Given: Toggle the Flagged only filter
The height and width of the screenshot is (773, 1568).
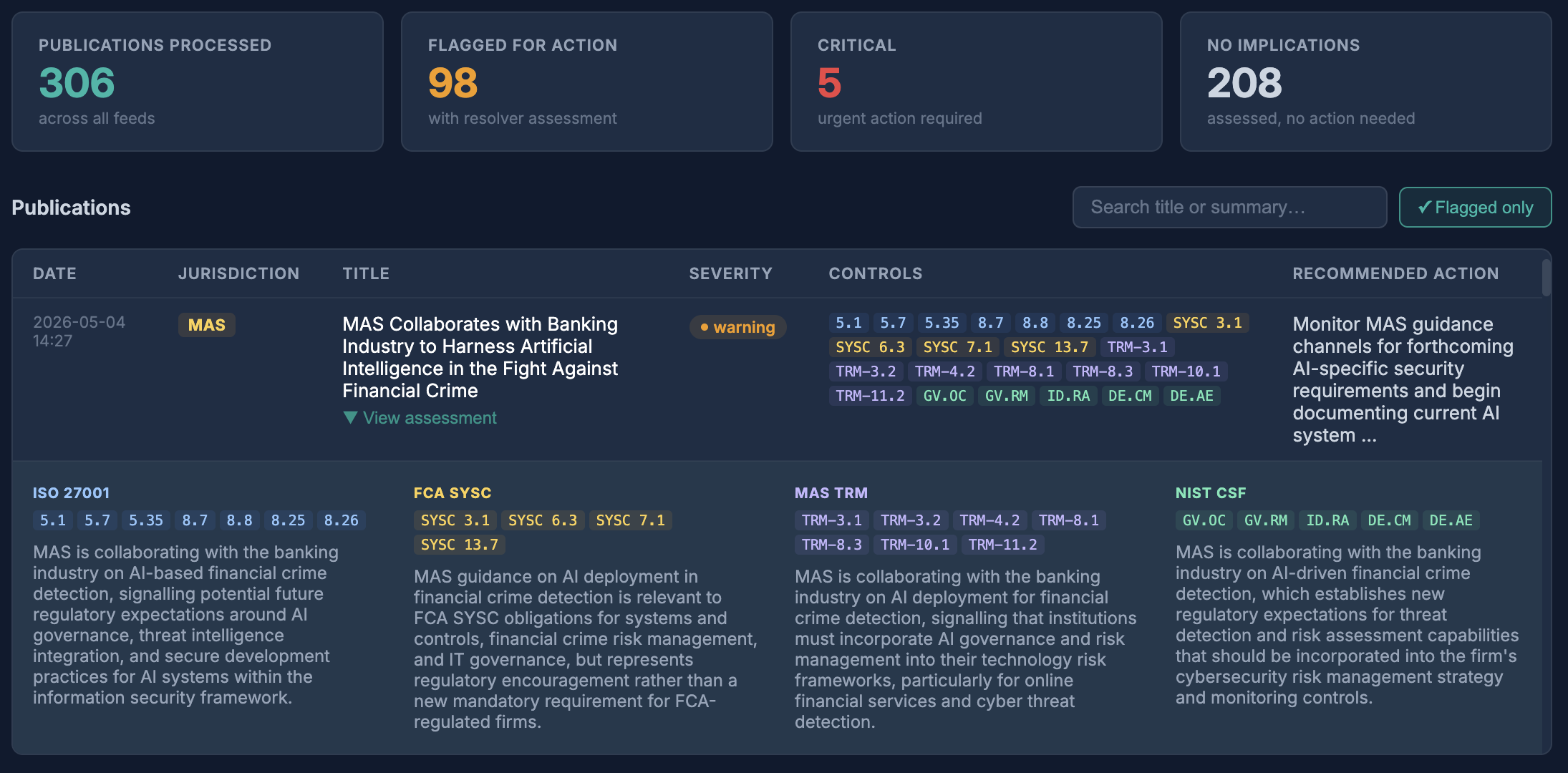Looking at the screenshot, I should pos(1475,208).
